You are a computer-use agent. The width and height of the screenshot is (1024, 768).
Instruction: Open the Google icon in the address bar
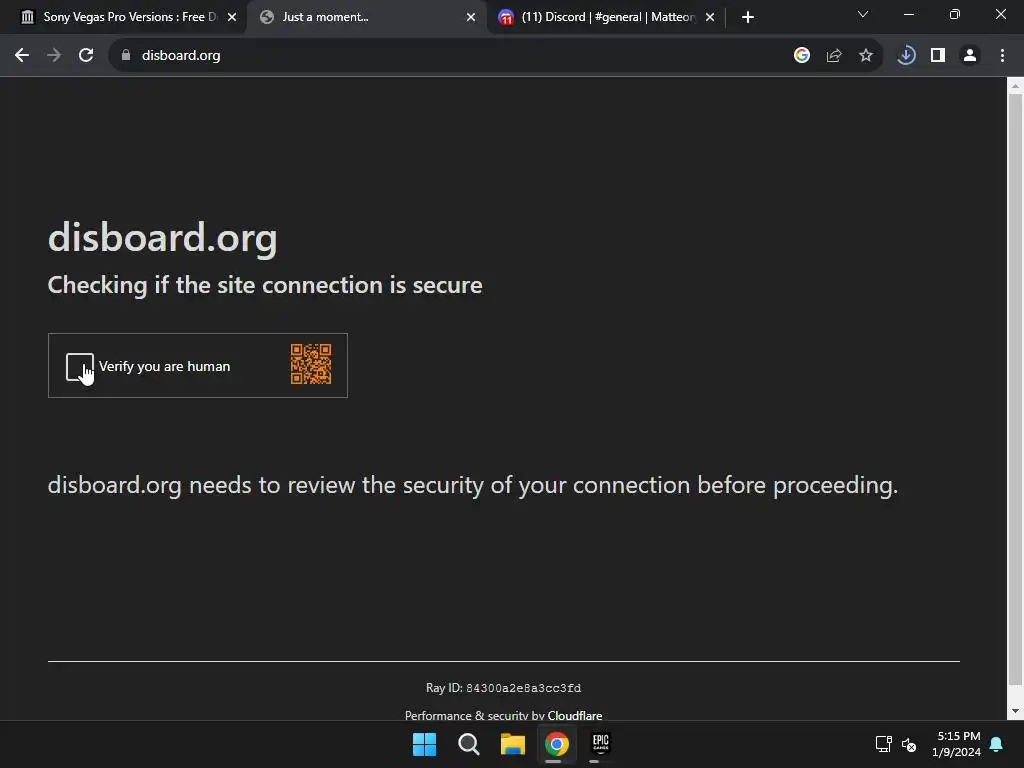tap(802, 56)
